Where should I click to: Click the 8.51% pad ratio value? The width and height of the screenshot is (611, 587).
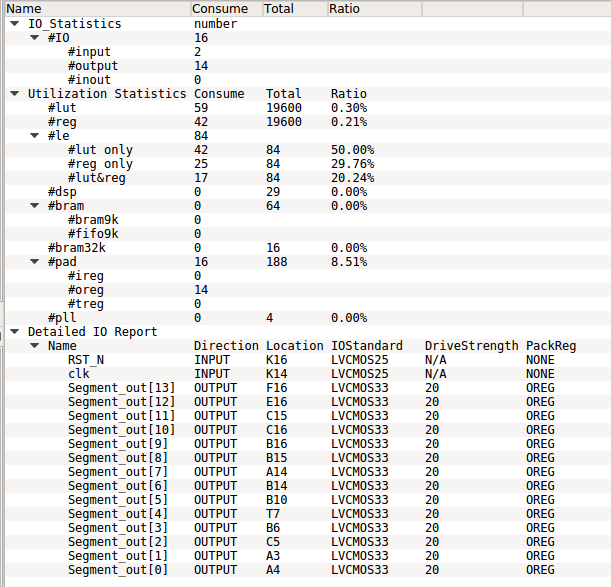pos(349,262)
